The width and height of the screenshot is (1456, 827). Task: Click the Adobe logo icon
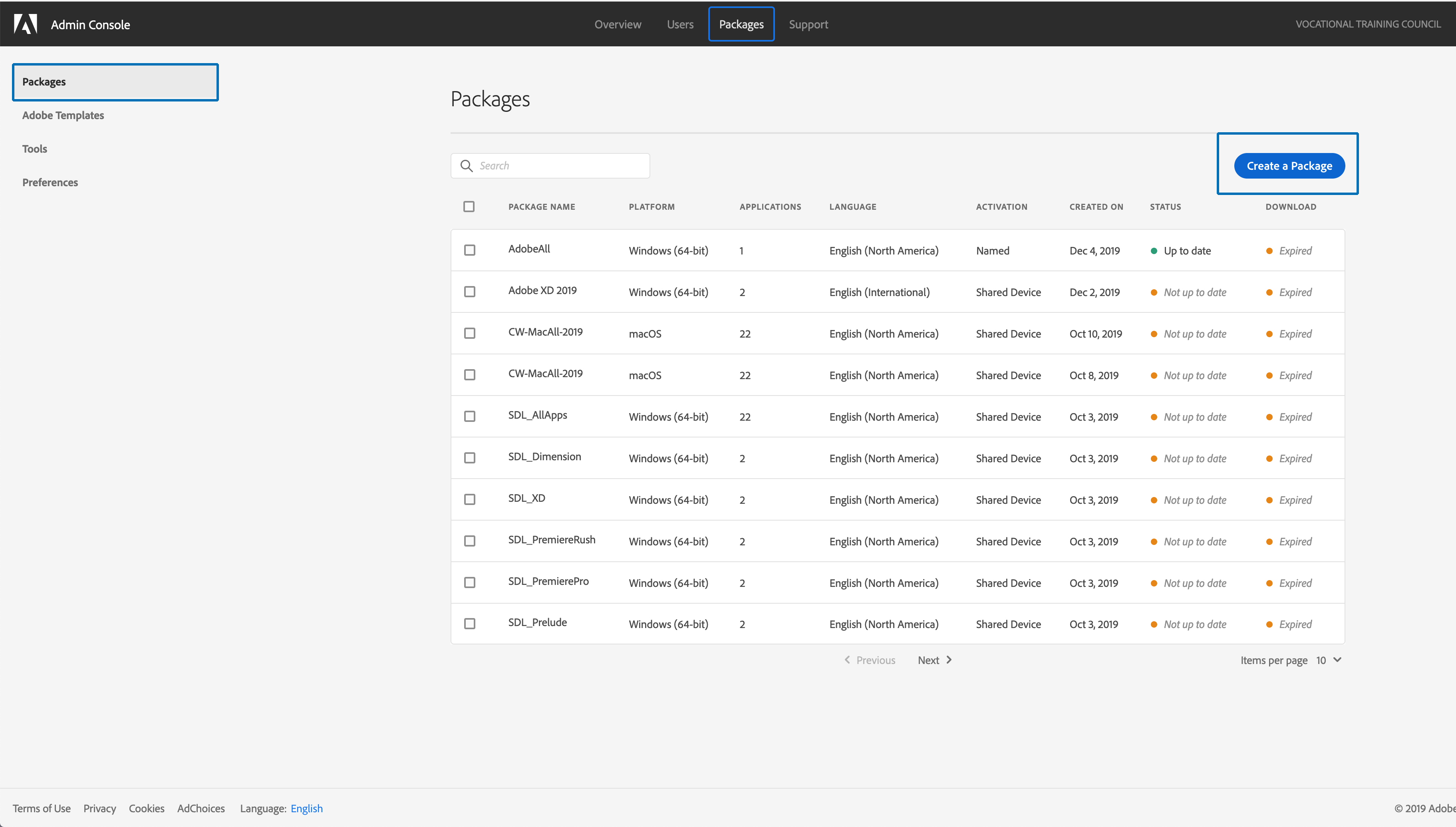click(x=26, y=24)
